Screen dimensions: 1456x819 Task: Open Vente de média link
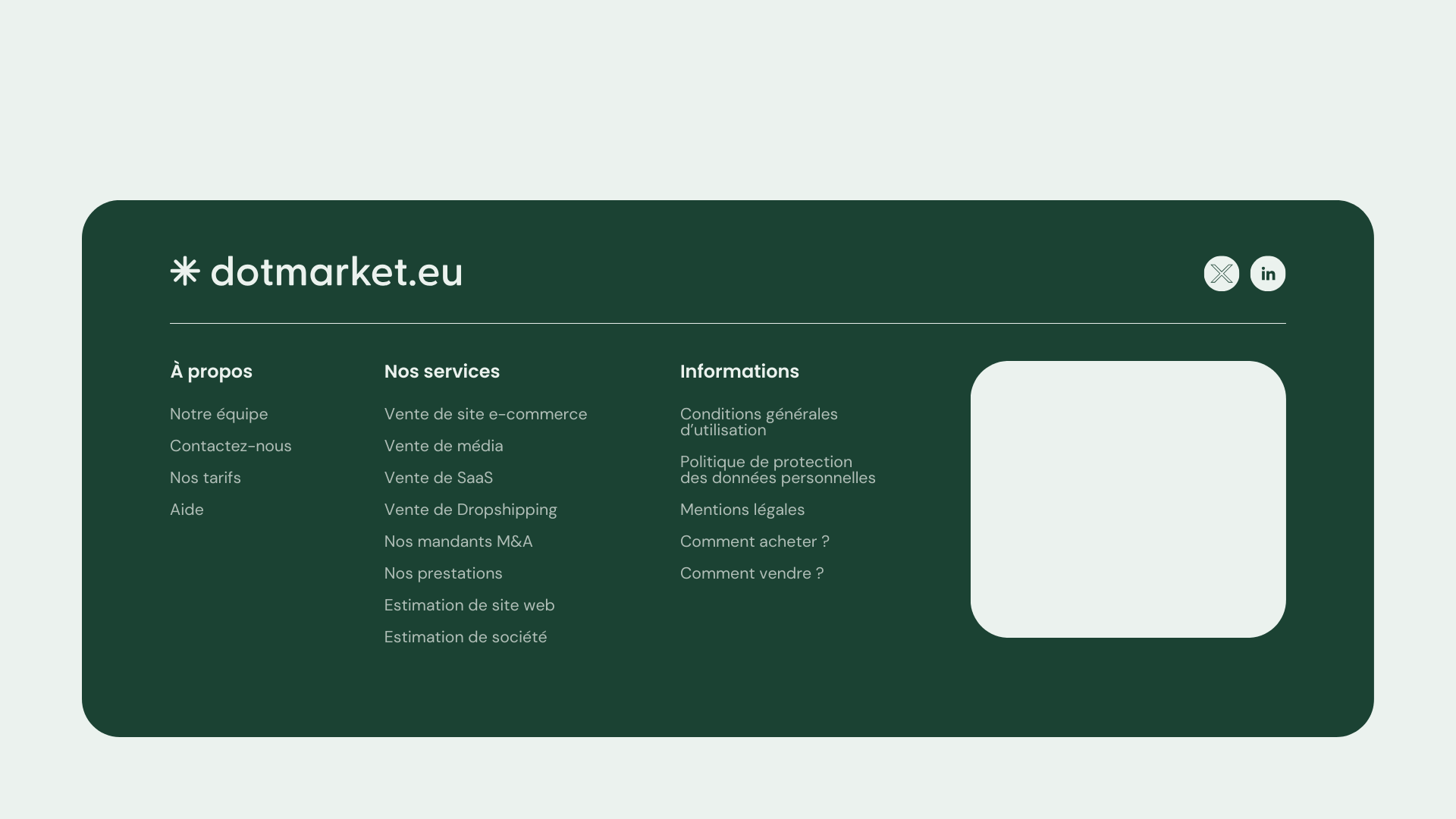pos(444,446)
